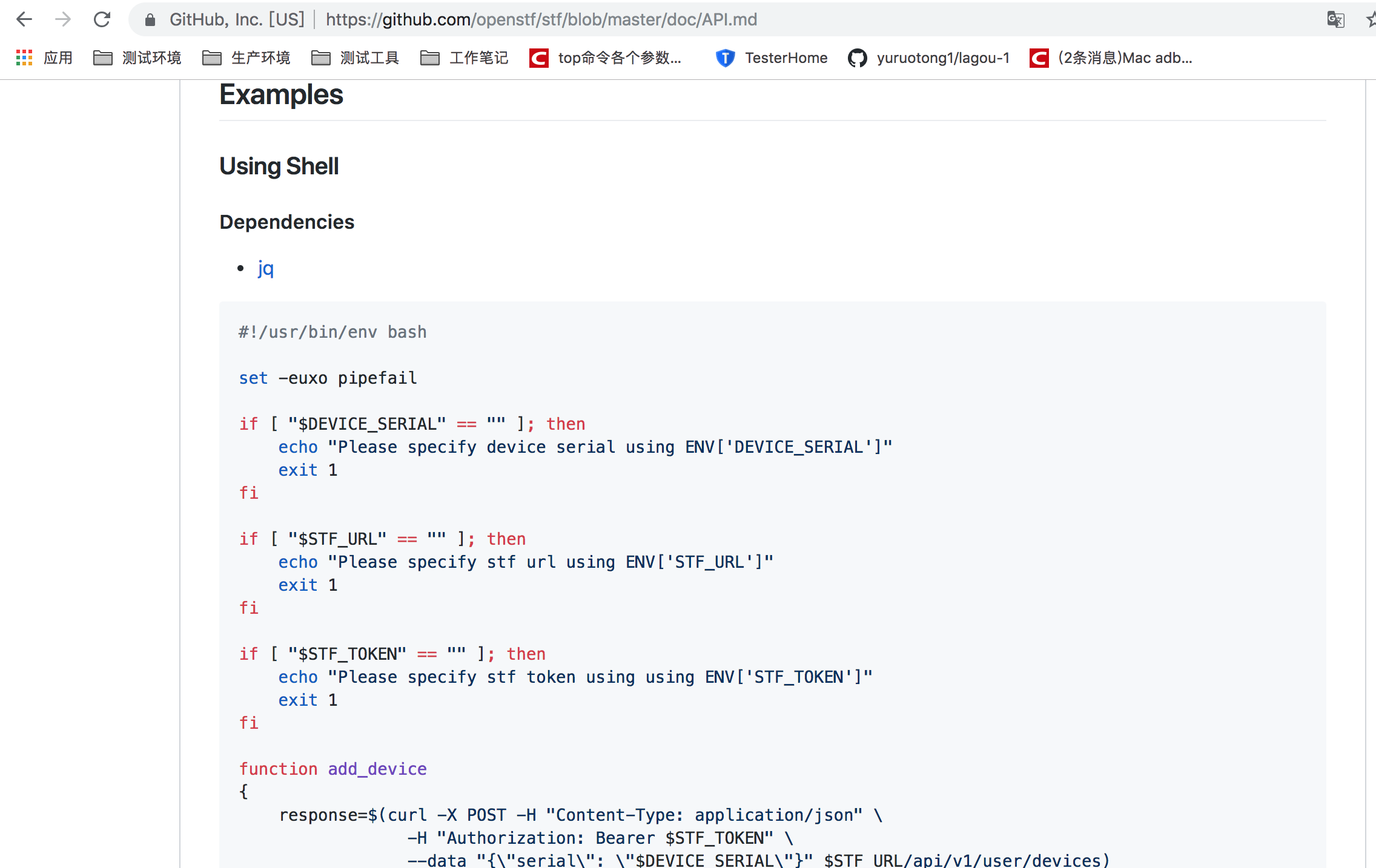Screen dimensions: 1376x868
Task: Open Google Translate icon in address bar
Action: pos(1335,19)
